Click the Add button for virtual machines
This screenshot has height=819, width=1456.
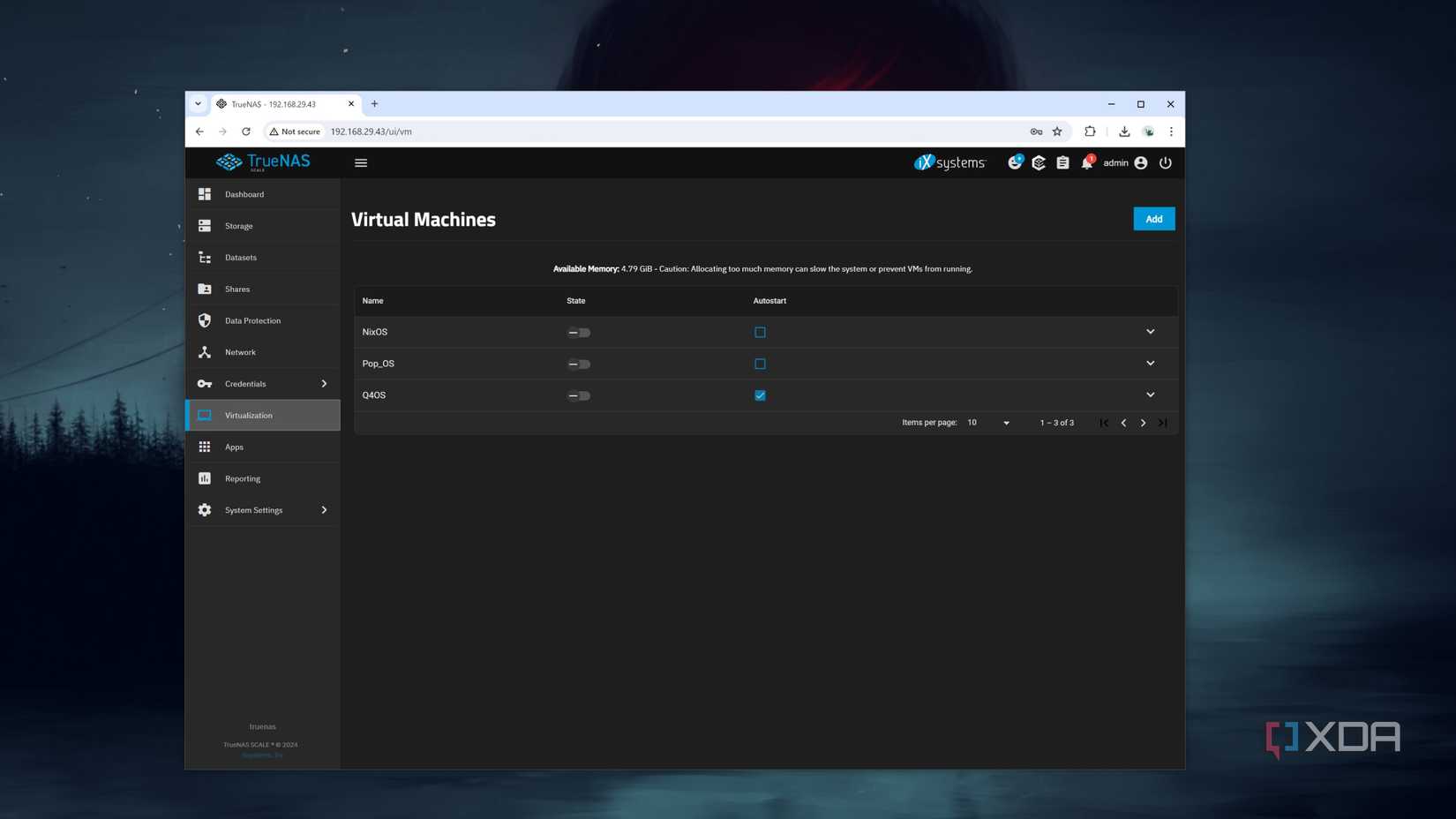1153,219
